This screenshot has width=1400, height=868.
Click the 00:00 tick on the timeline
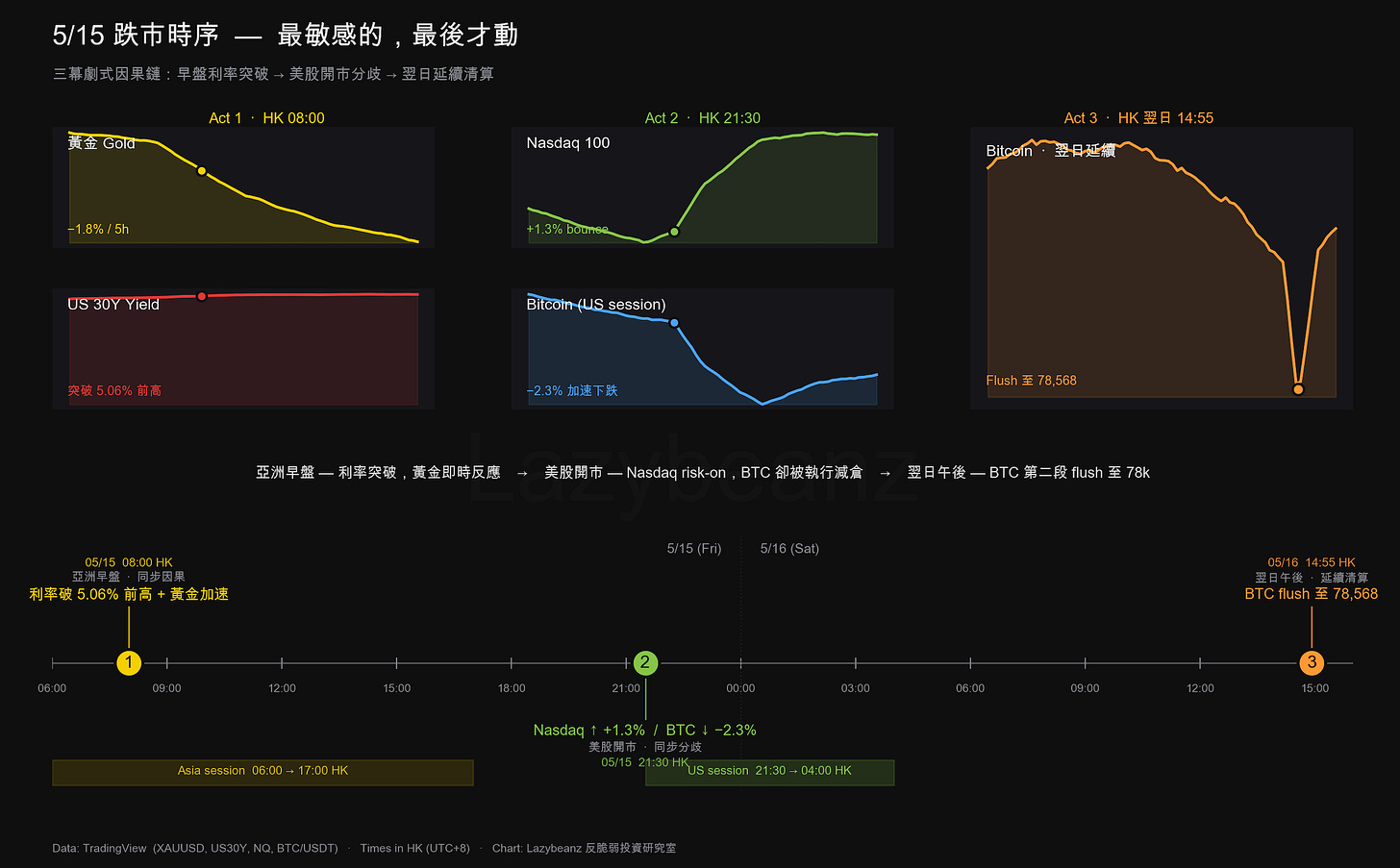coord(740,688)
